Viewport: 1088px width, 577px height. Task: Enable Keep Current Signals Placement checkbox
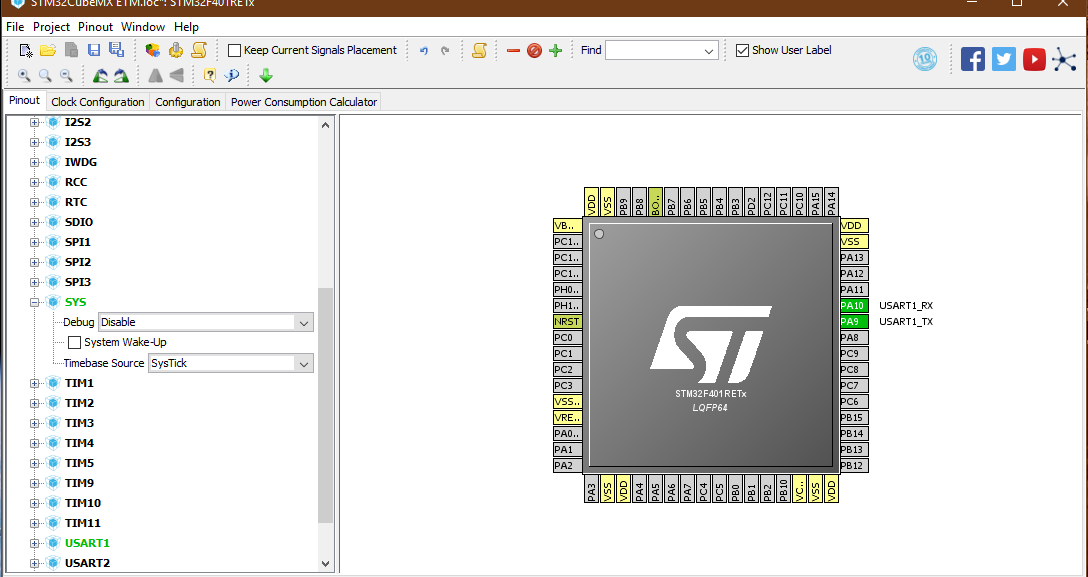(x=235, y=50)
